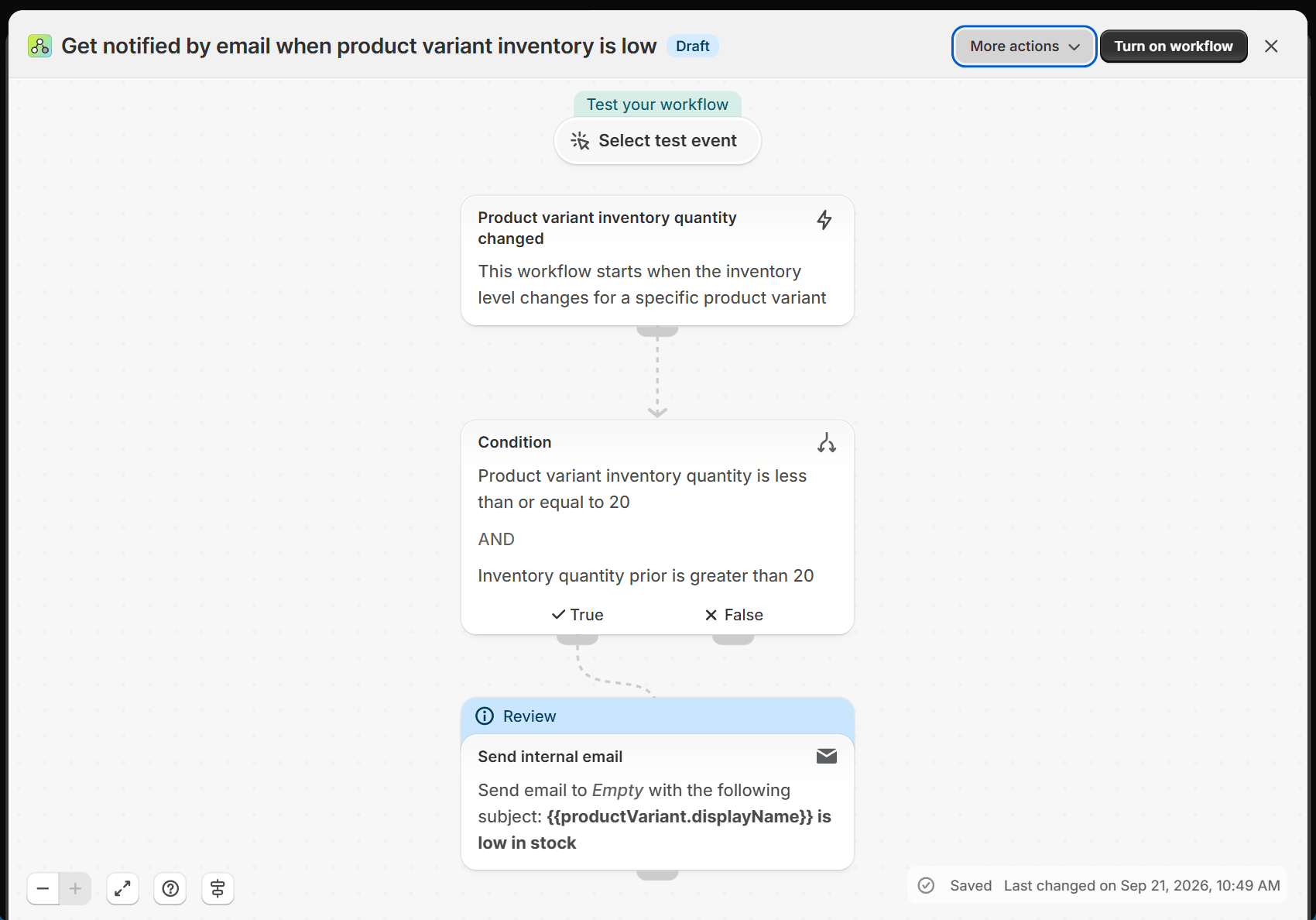This screenshot has width=1316, height=920.
Task: Click the trigger's bottom output connector
Action: (657, 331)
